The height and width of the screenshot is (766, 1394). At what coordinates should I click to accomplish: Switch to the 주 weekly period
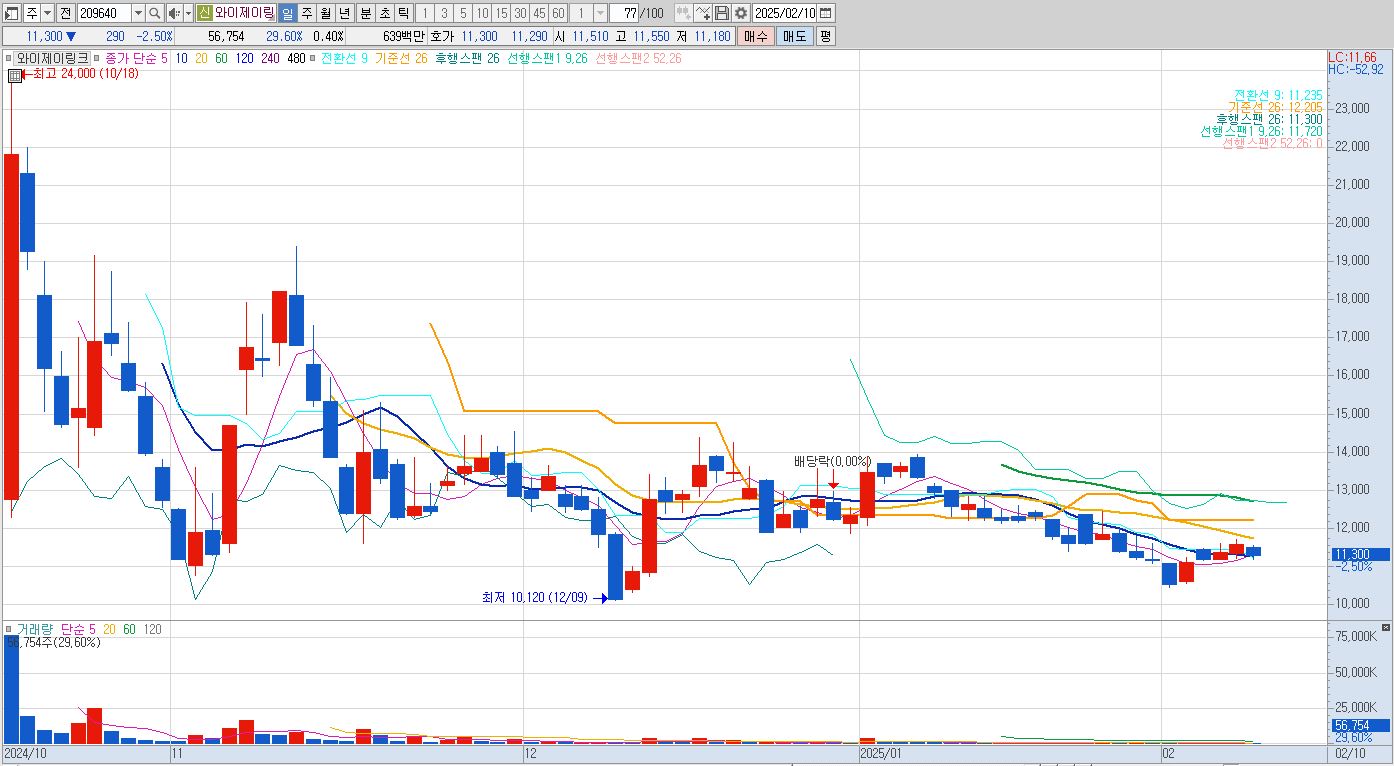306,13
